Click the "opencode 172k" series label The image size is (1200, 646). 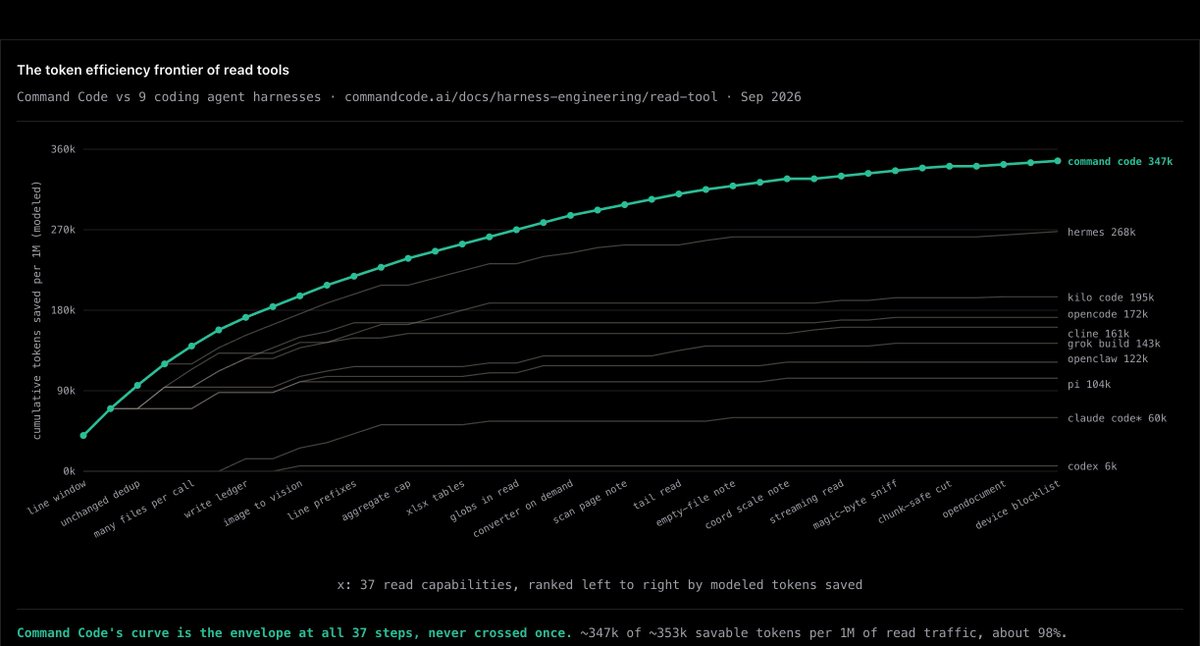[1108, 315]
